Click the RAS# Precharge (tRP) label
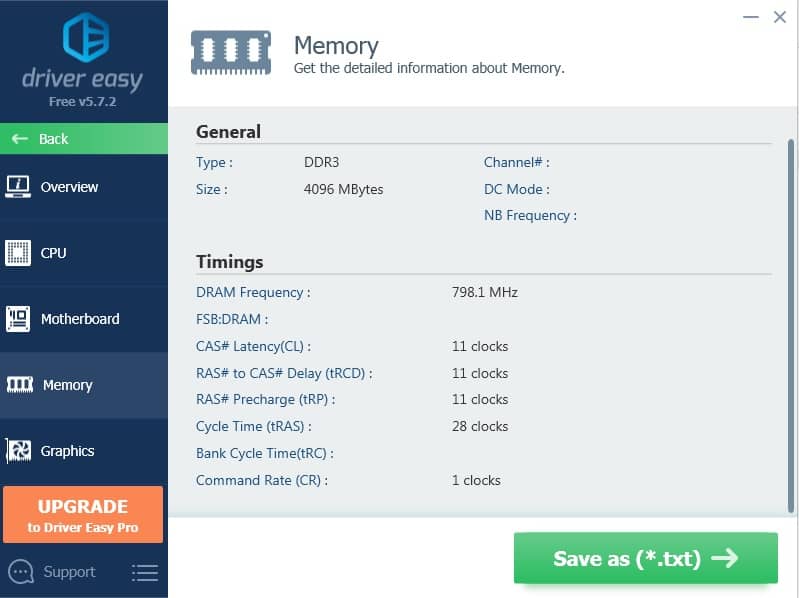Viewport: 799px width, 598px height. click(x=265, y=399)
